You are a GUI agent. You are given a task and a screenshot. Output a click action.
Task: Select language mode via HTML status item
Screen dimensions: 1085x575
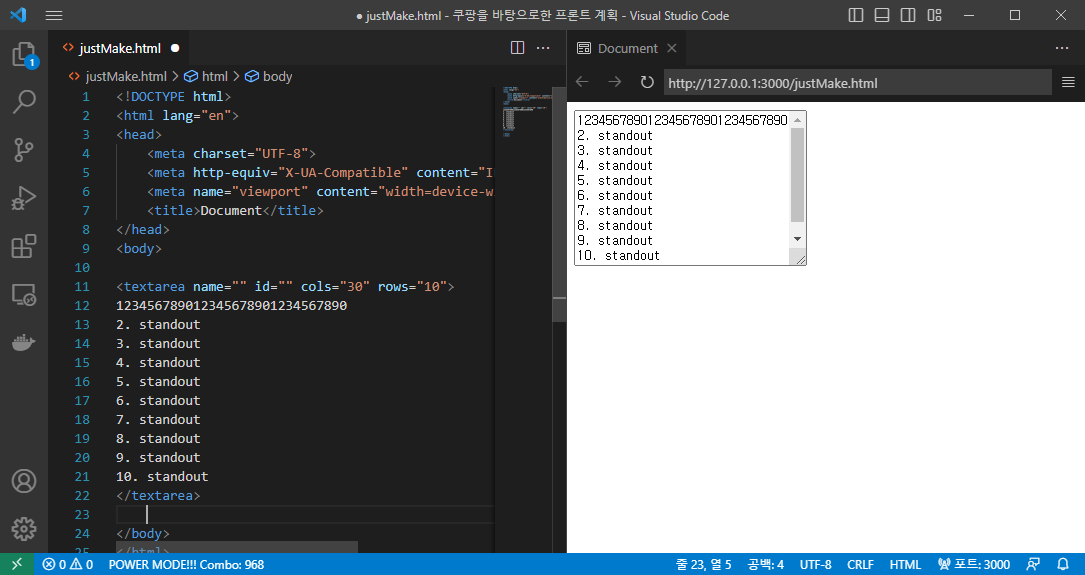tap(905, 564)
